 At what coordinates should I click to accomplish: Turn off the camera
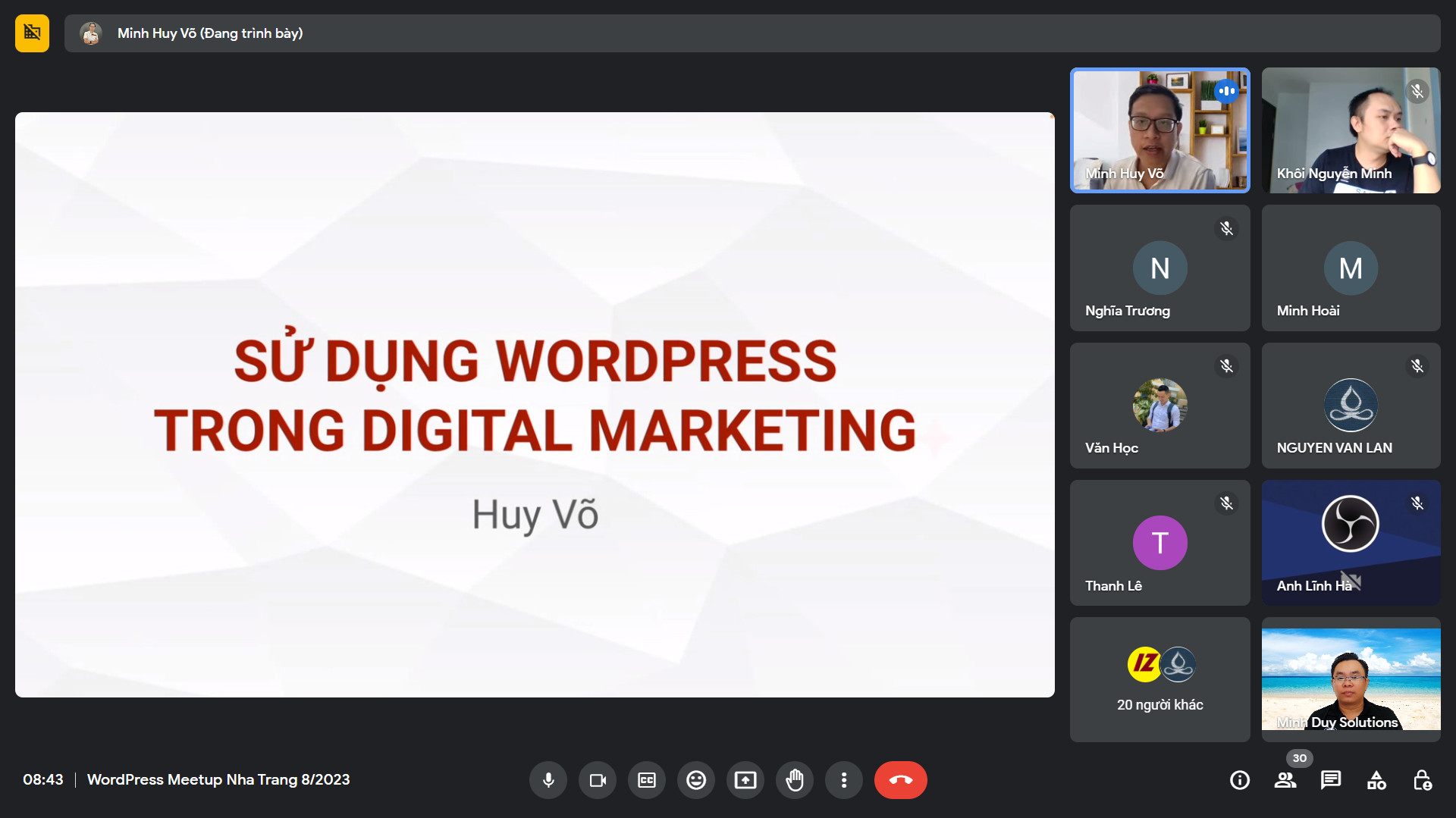click(x=598, y=780)
